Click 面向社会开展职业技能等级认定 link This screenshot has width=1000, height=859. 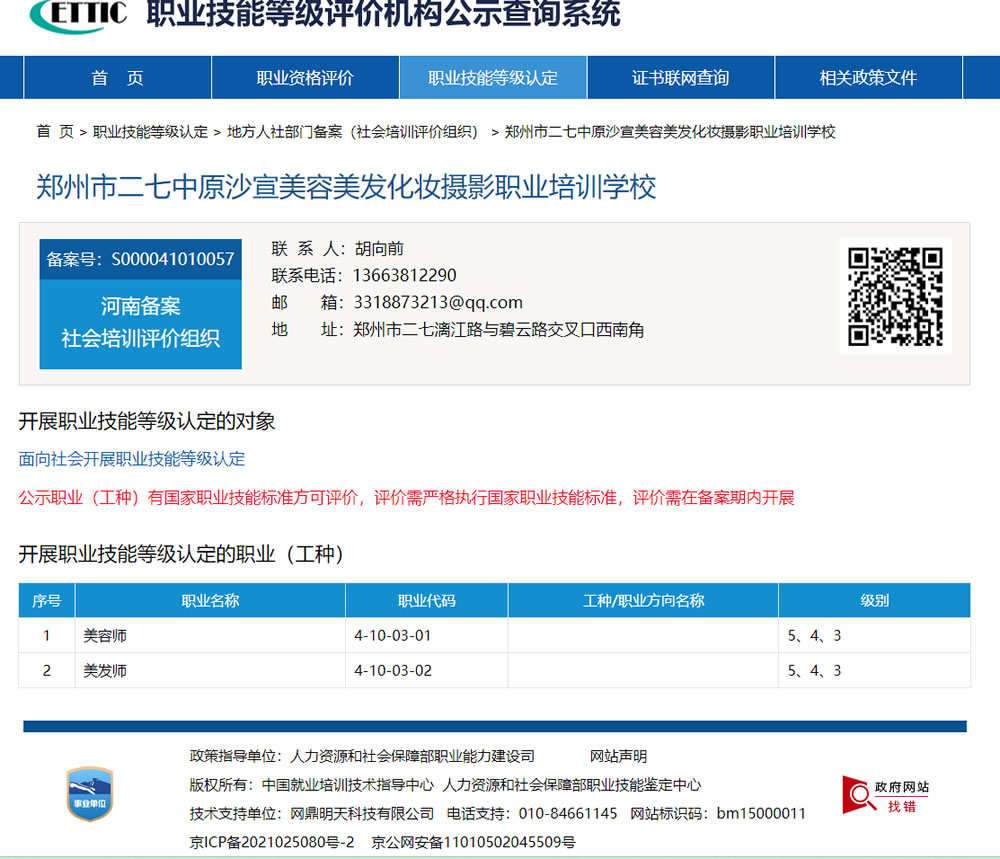131,458
